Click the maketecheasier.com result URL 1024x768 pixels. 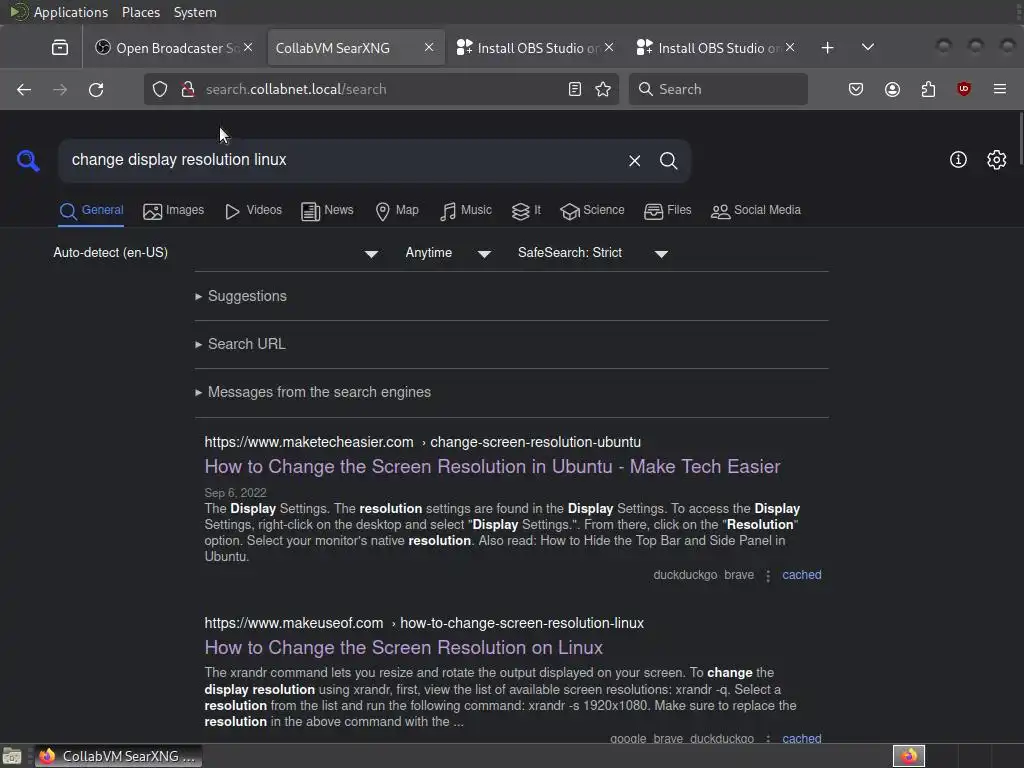(423, 442)
